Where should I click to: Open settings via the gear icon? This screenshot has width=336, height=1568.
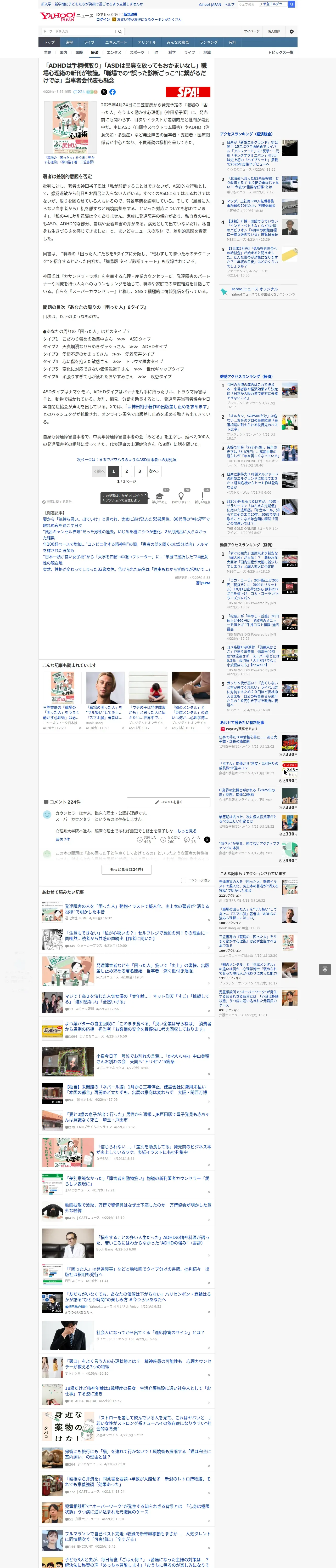coord(292,32)
